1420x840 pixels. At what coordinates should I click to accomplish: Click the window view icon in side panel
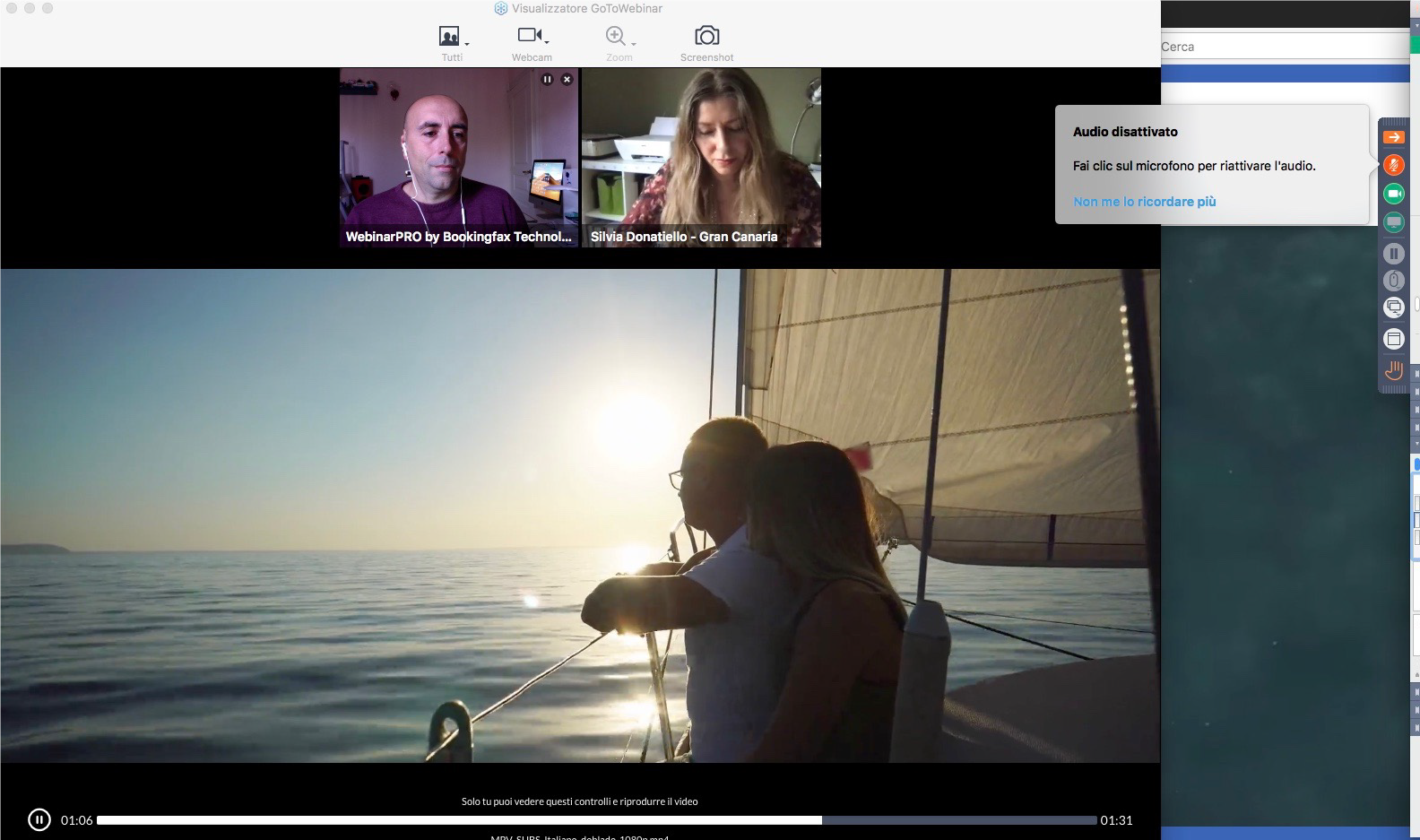[1393, 339]
